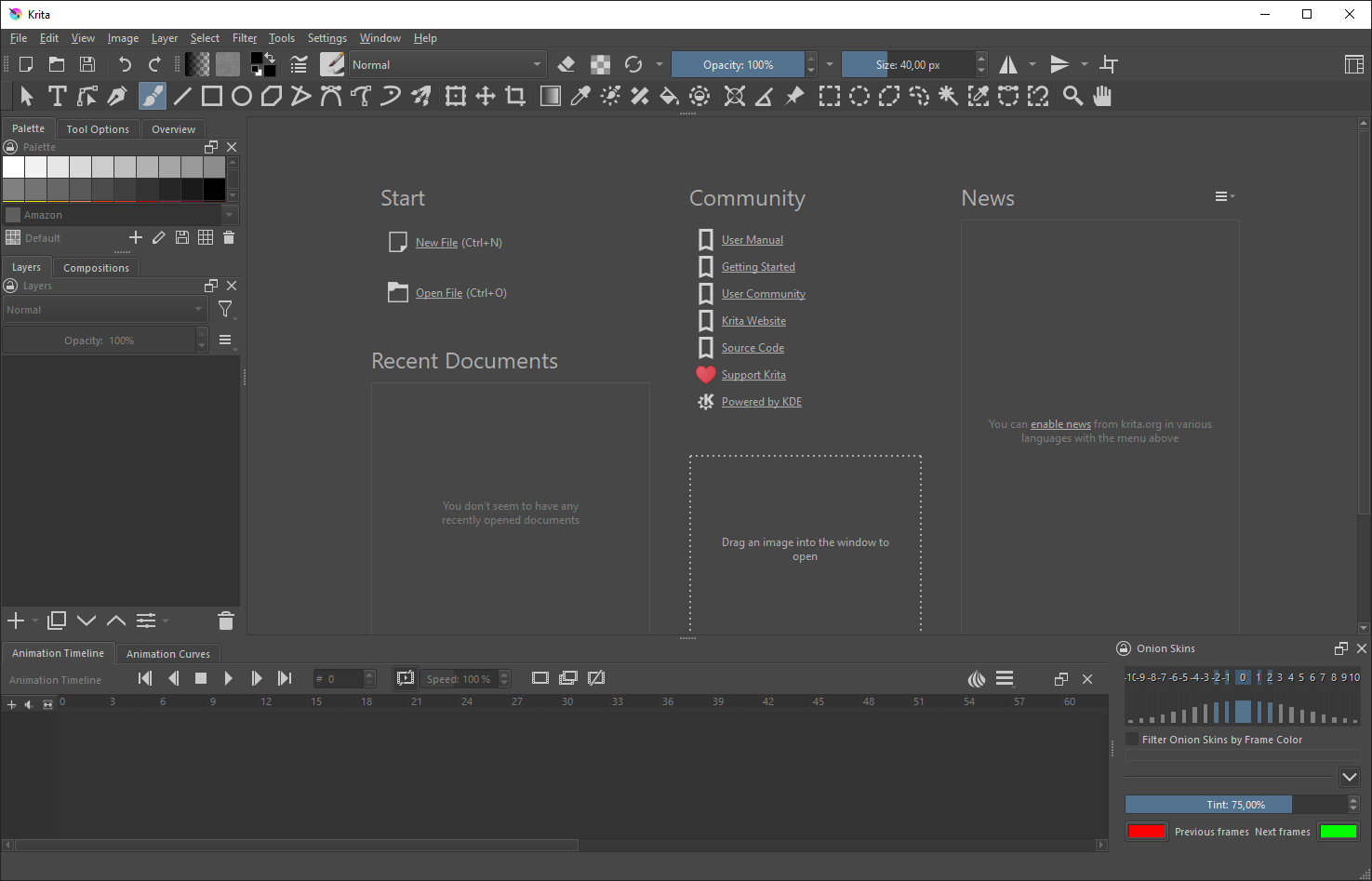Select the Pan hand tool
This screenshot has height=881, width=1372.
click(1102, 96)
